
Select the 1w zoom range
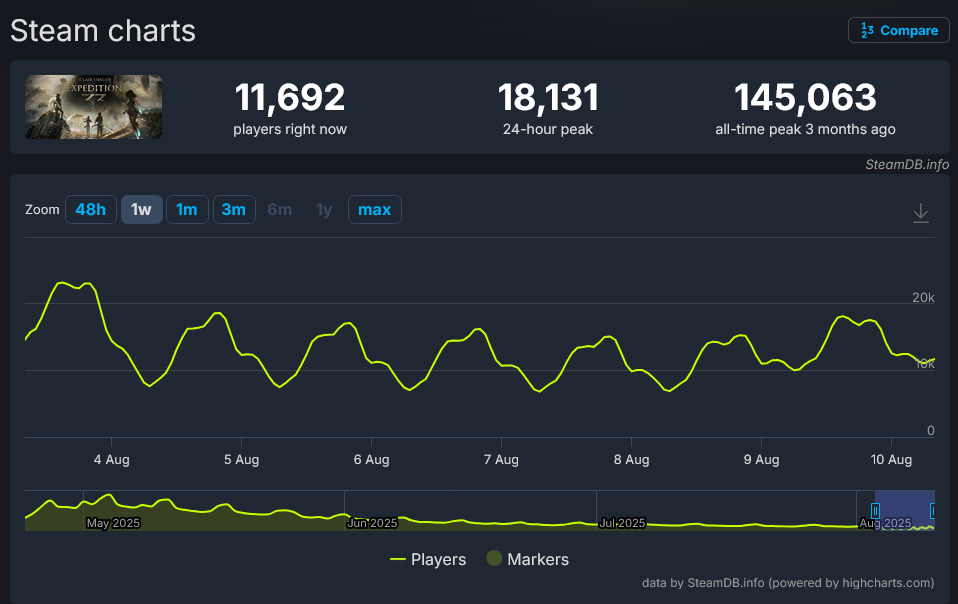(x=141, y=209)
